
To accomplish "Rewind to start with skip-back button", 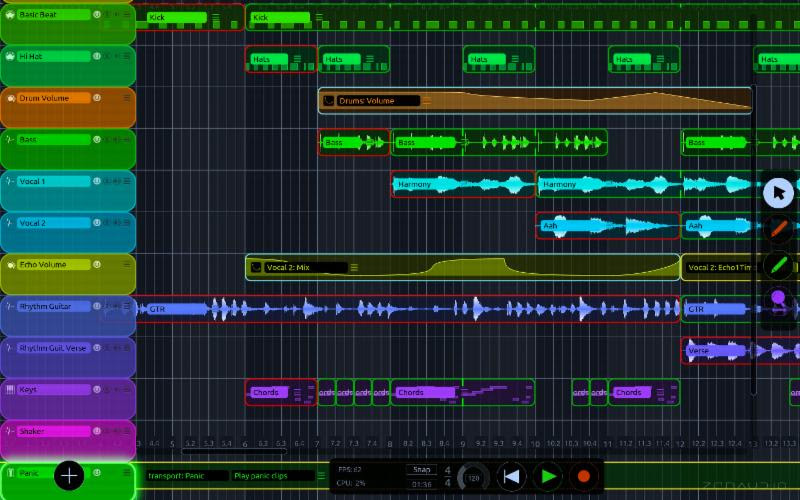I will [511, 477].
